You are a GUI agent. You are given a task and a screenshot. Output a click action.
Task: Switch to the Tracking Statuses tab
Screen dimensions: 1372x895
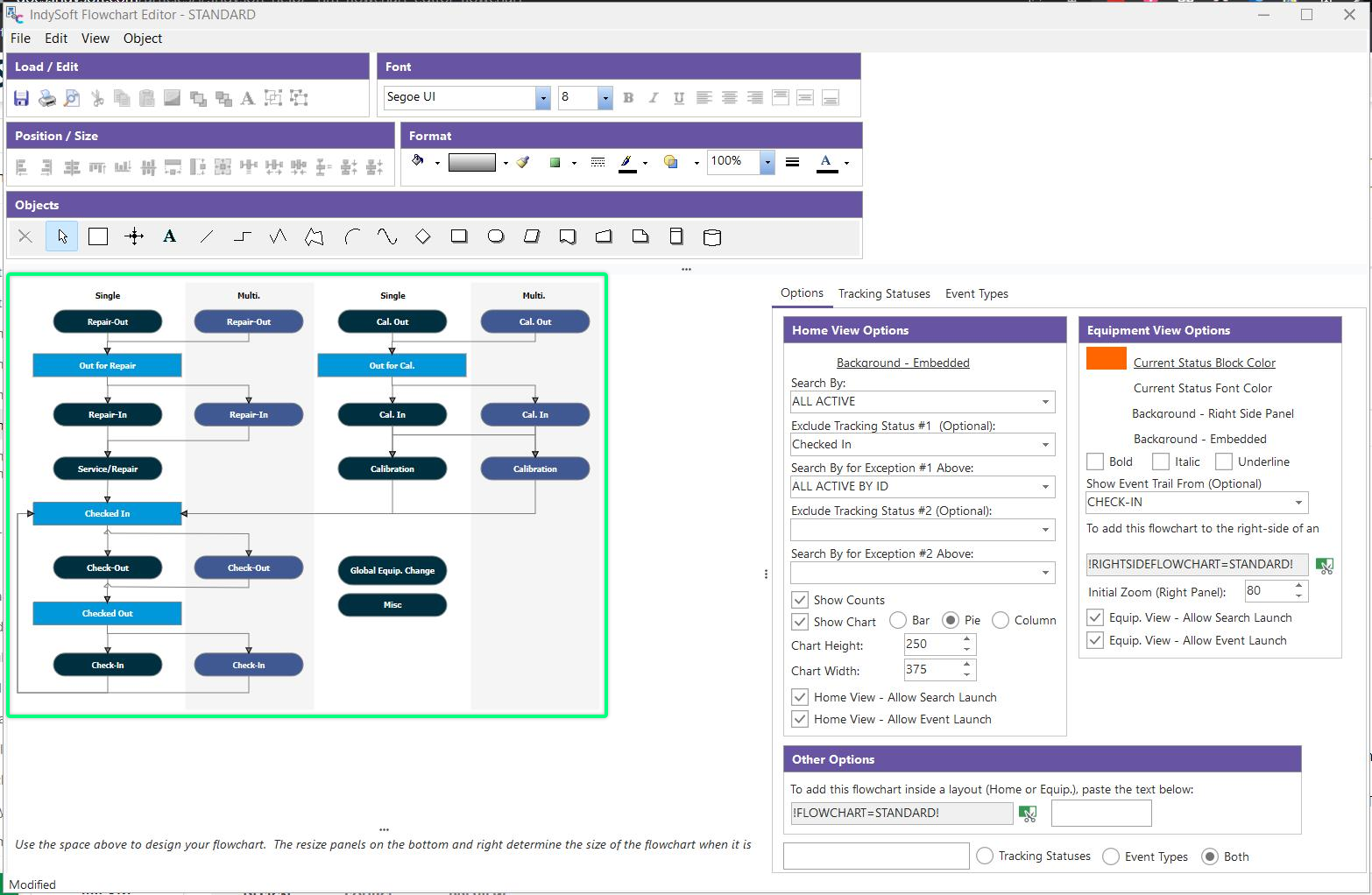883,293
